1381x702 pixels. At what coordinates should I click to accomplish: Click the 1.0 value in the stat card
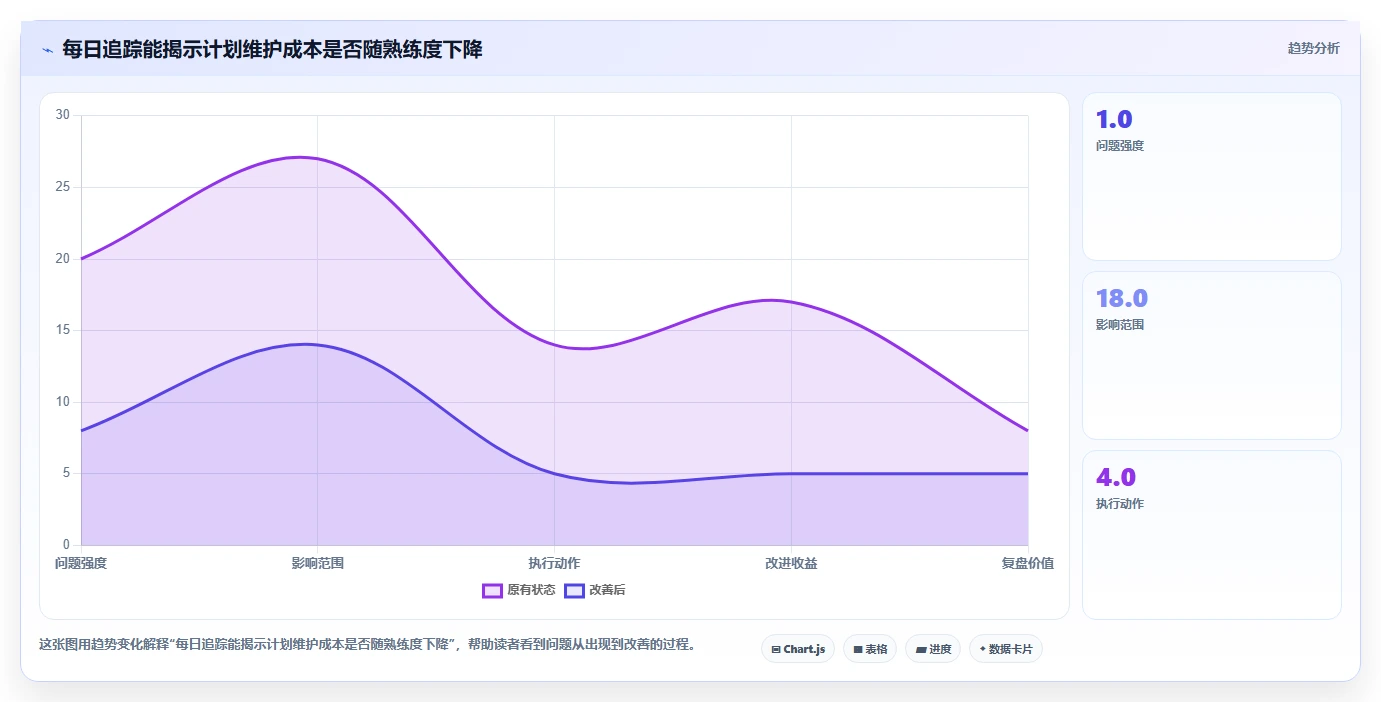coord(1114,120)
